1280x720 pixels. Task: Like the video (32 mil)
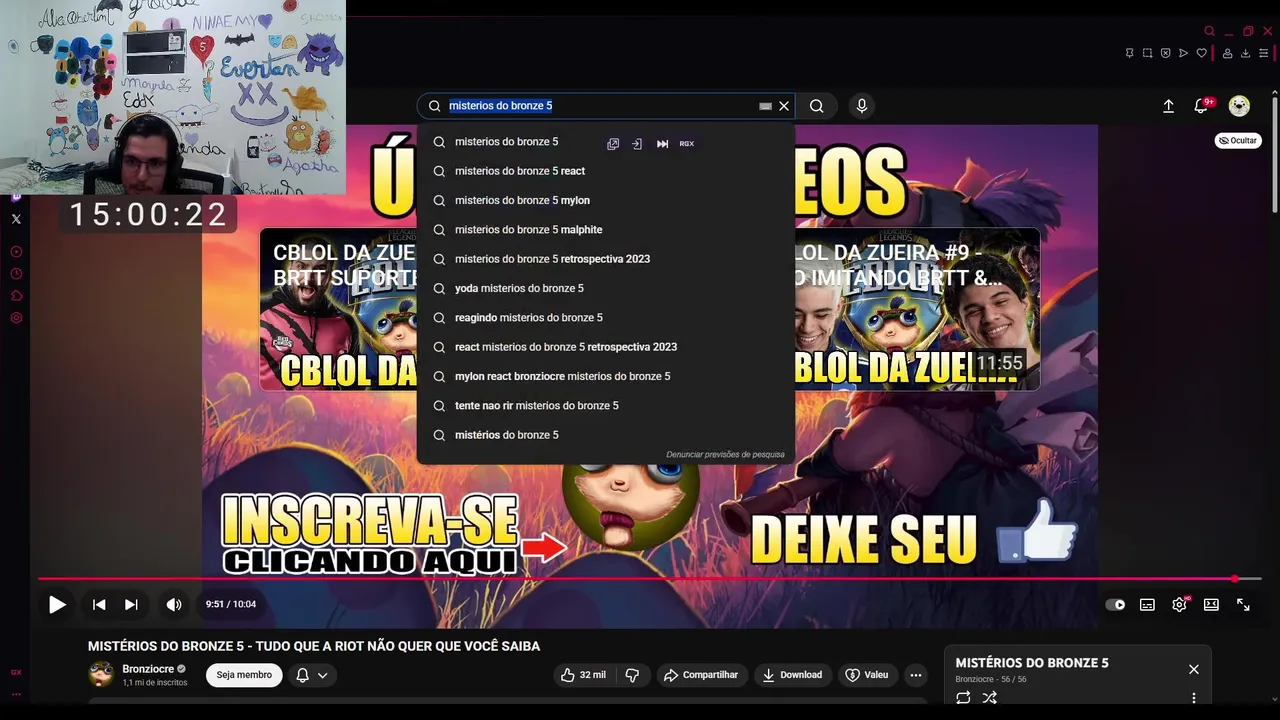583,675
